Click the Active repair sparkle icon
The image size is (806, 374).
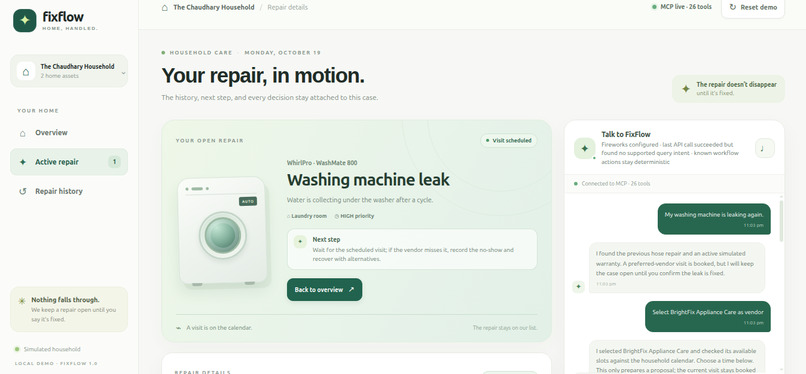(23, 162)
